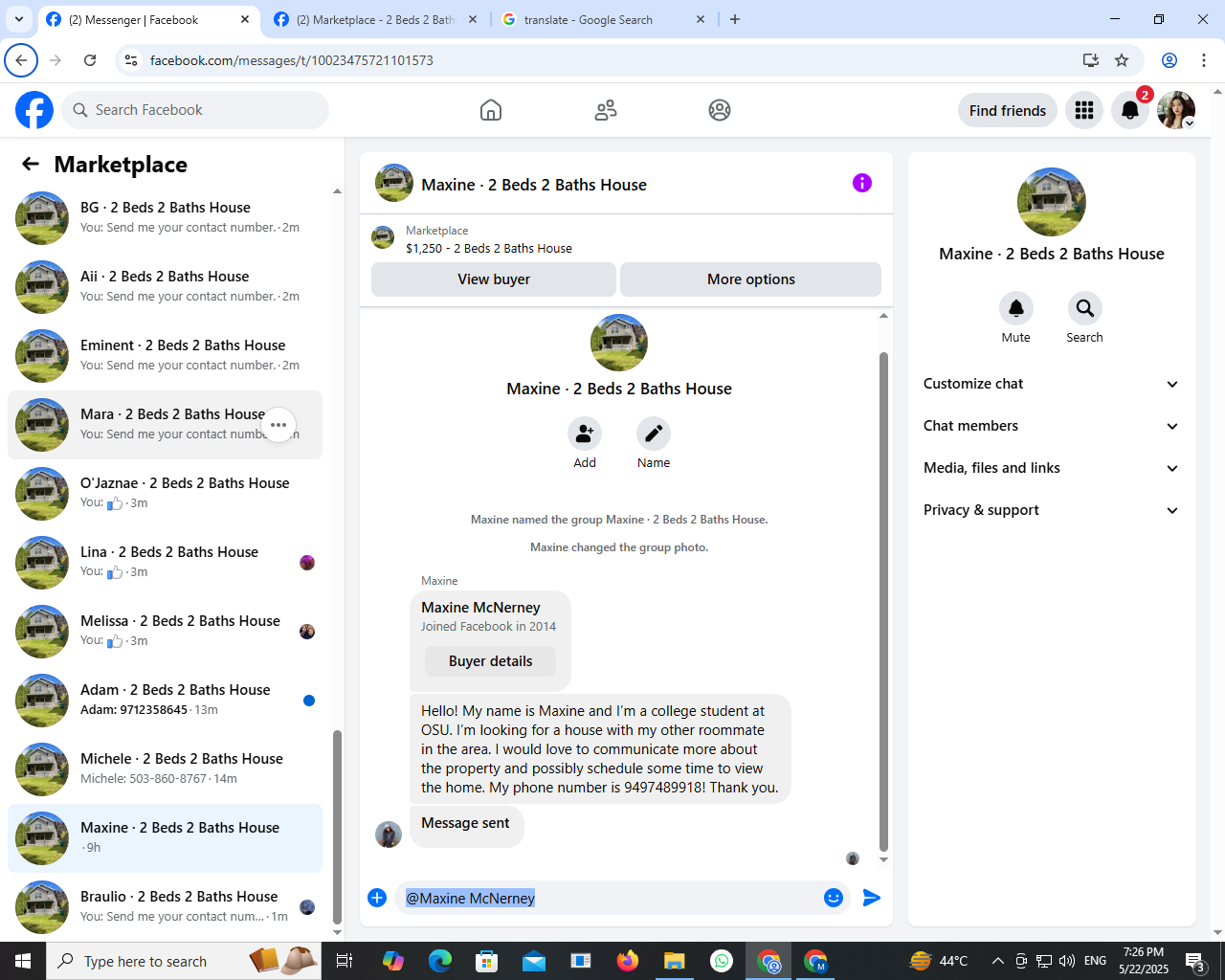The width and height of the screenshot is (1225, 980).
Task: Open the O'Jaznae conversation
Action: 165,494
